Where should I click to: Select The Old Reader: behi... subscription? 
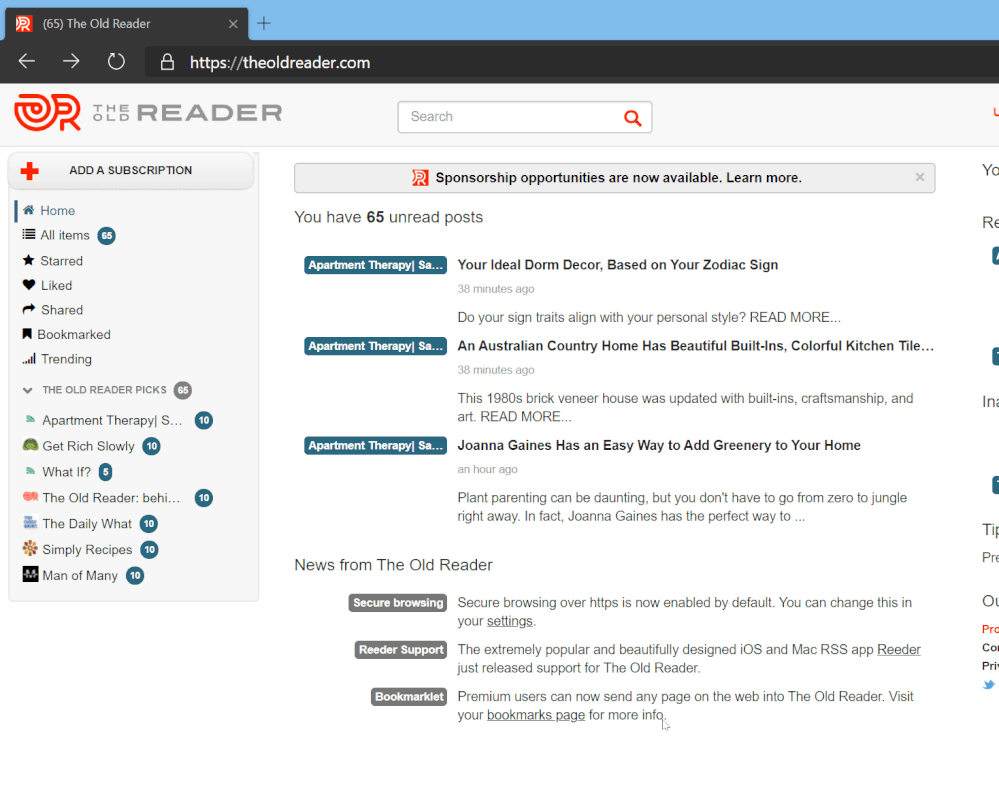pos(111,498)
